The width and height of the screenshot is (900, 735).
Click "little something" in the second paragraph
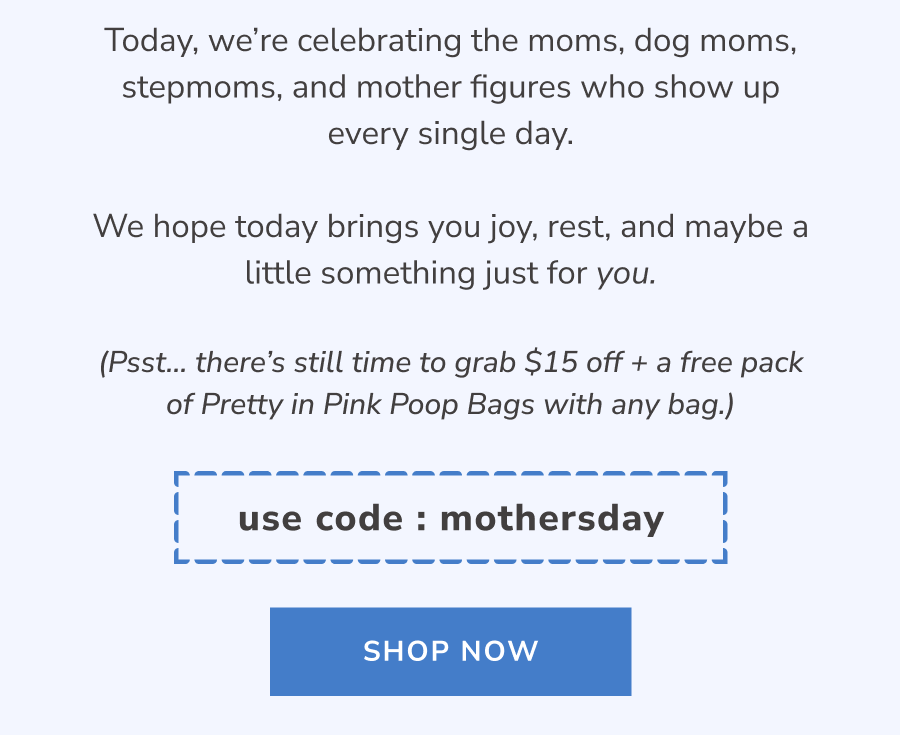349,272
